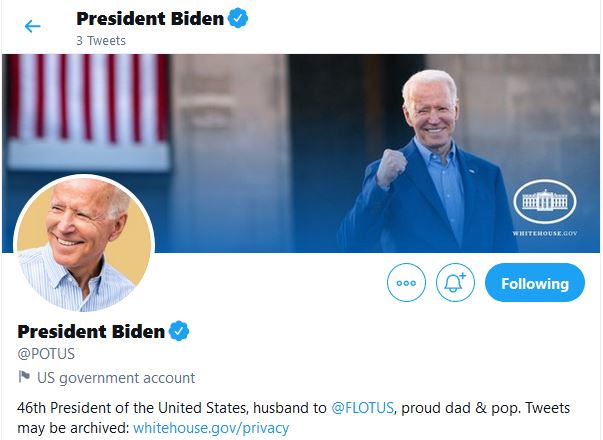
Task: Go back using the left arrow
Action: [x=33, y=26]
